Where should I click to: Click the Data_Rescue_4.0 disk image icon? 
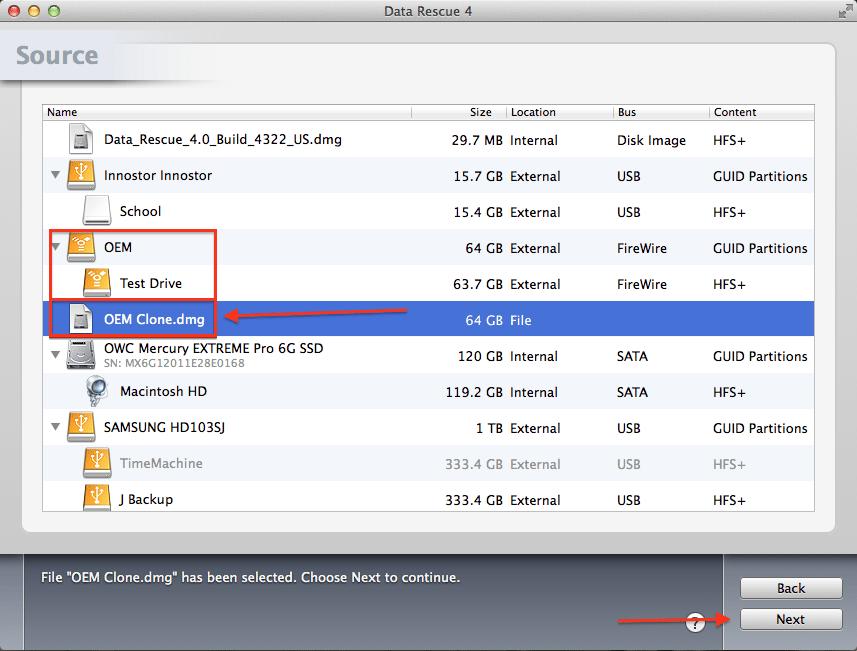[82, 139]
